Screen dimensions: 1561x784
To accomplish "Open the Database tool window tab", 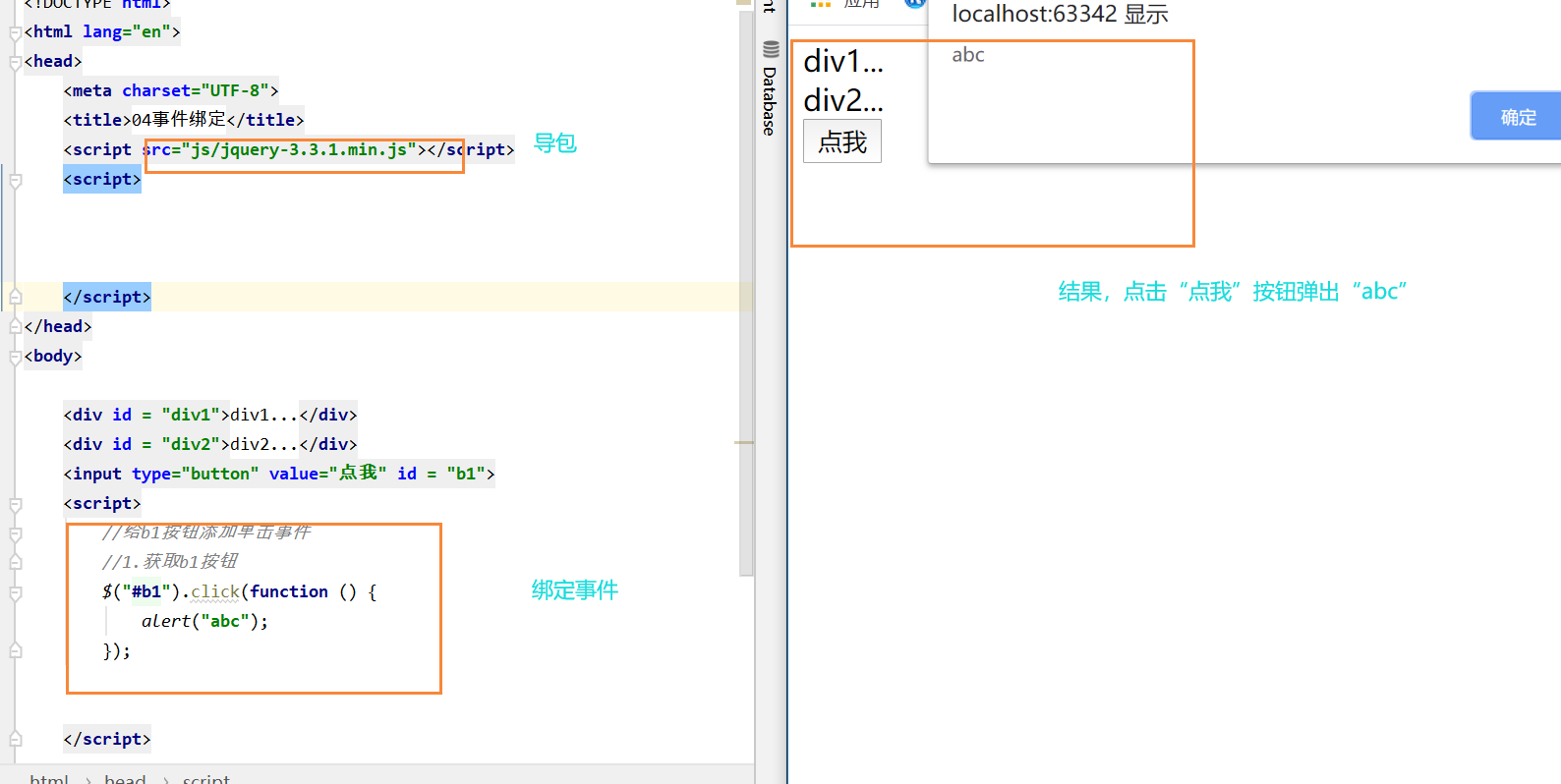I will pyautogui.click(x=770, y=88).
